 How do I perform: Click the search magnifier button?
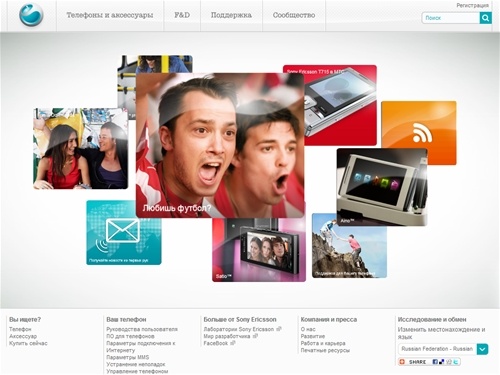pos(485,18)
